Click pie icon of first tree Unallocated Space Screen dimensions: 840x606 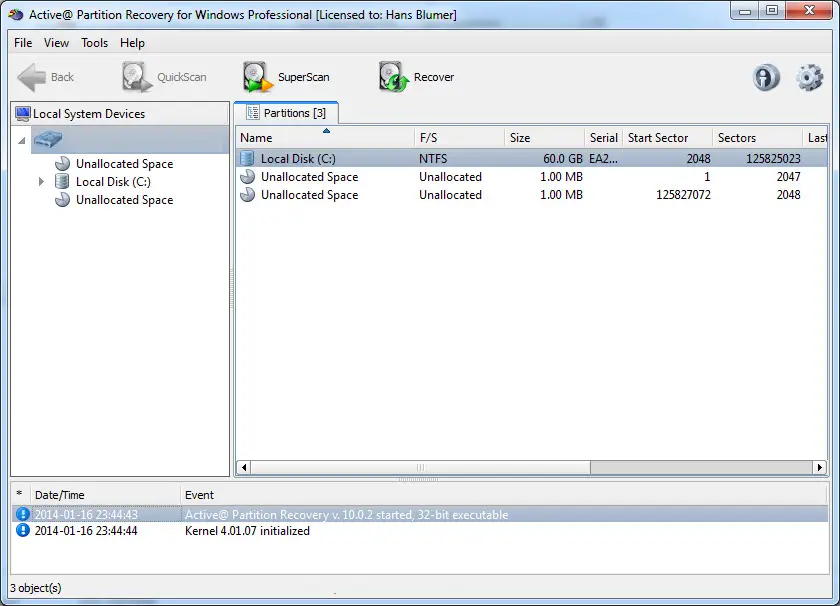pos(63,163)
